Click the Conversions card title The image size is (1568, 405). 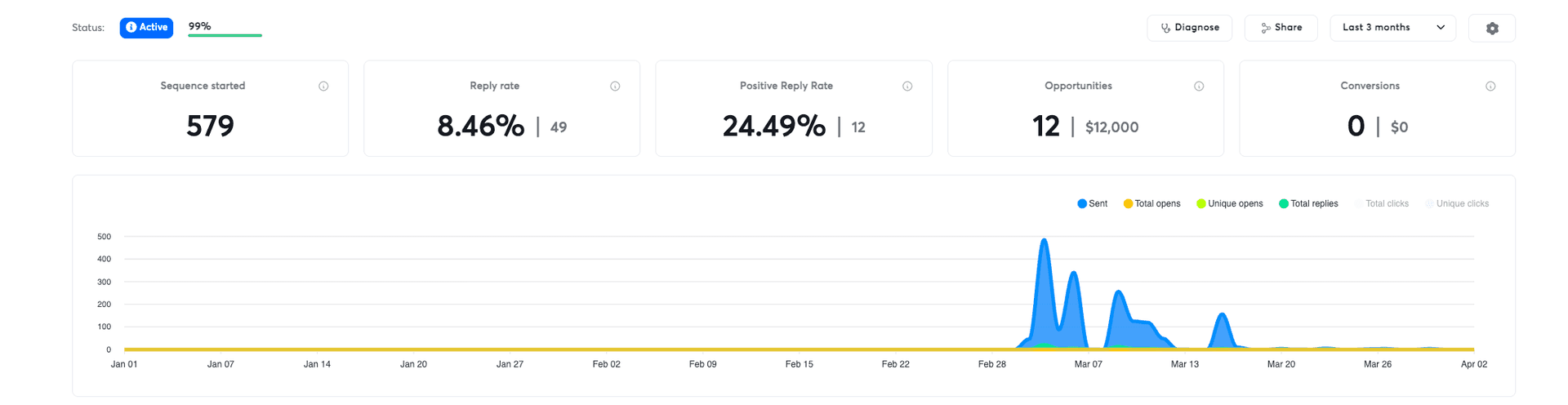click(1370, 86)
